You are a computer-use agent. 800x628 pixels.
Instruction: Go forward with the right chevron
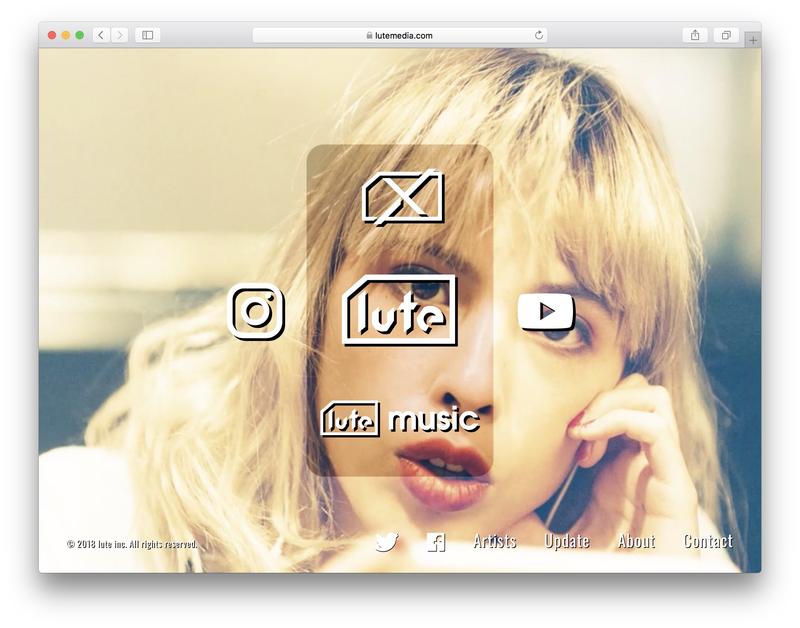click(120, 35)
